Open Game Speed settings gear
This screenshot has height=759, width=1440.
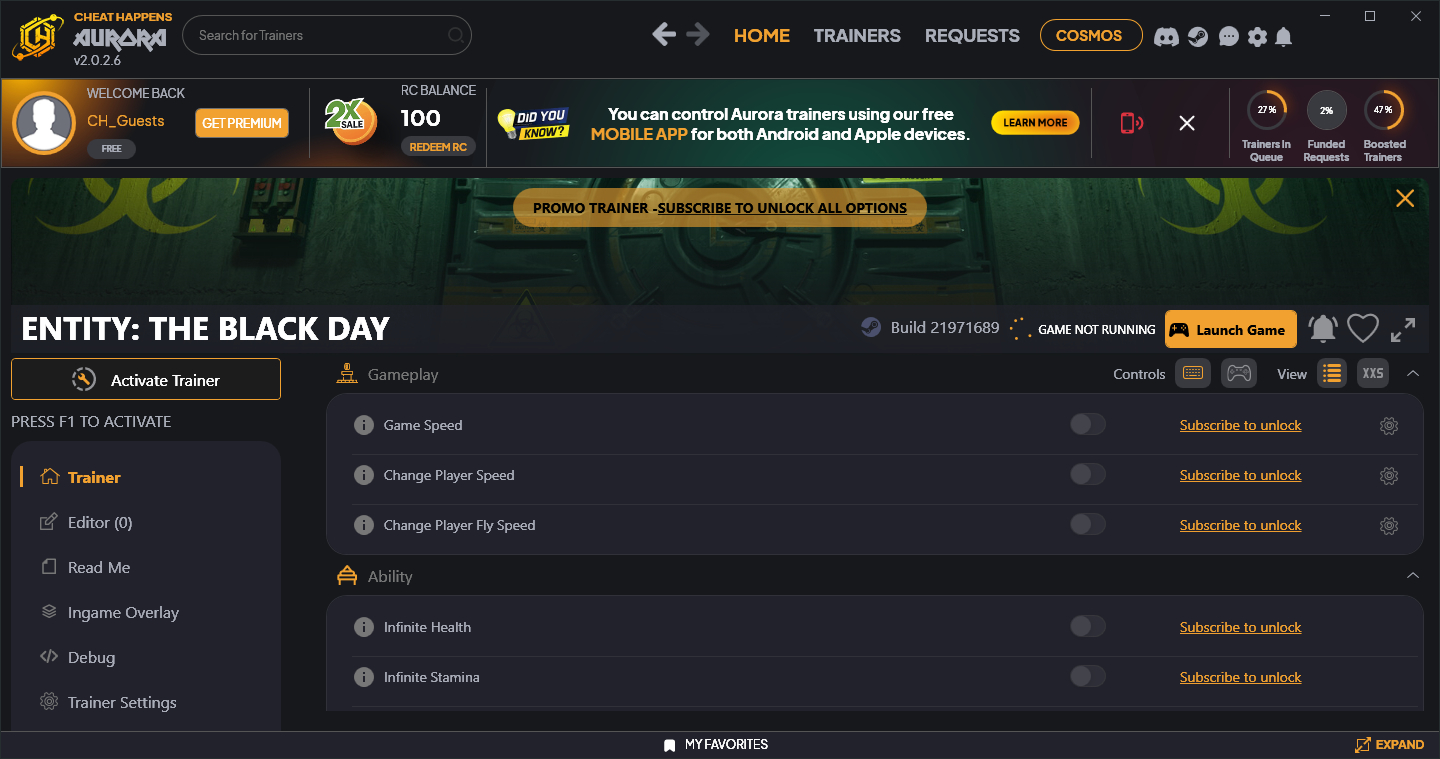click(1389, 425)
